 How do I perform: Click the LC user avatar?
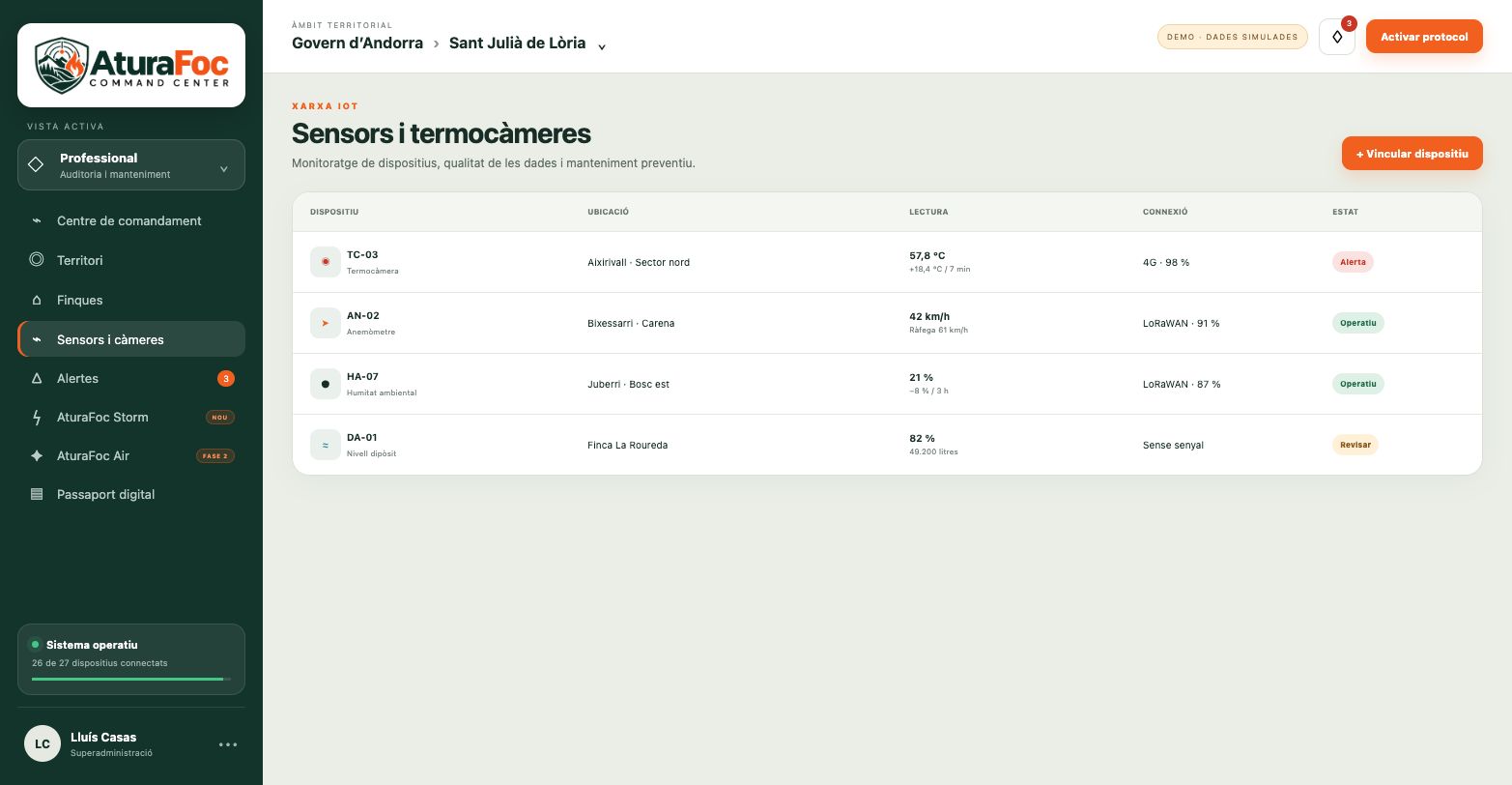(43, 743)
